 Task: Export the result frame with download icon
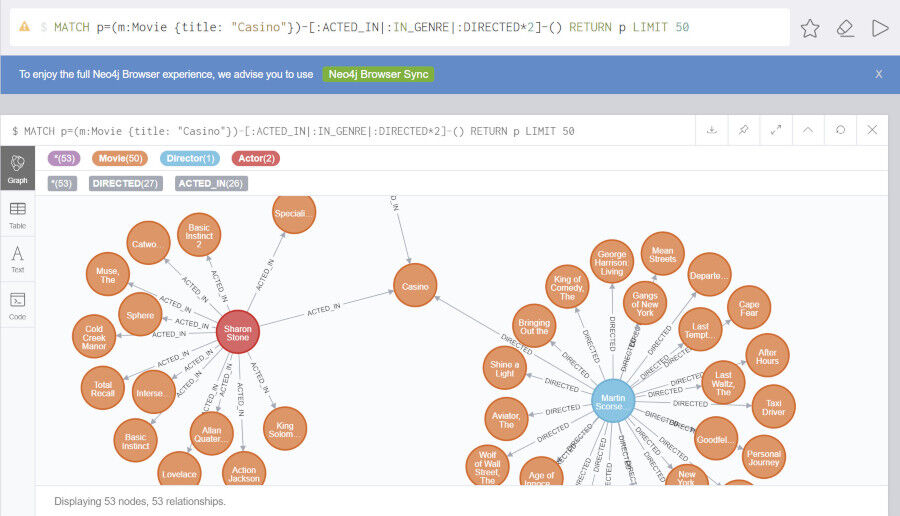(712, 130)
